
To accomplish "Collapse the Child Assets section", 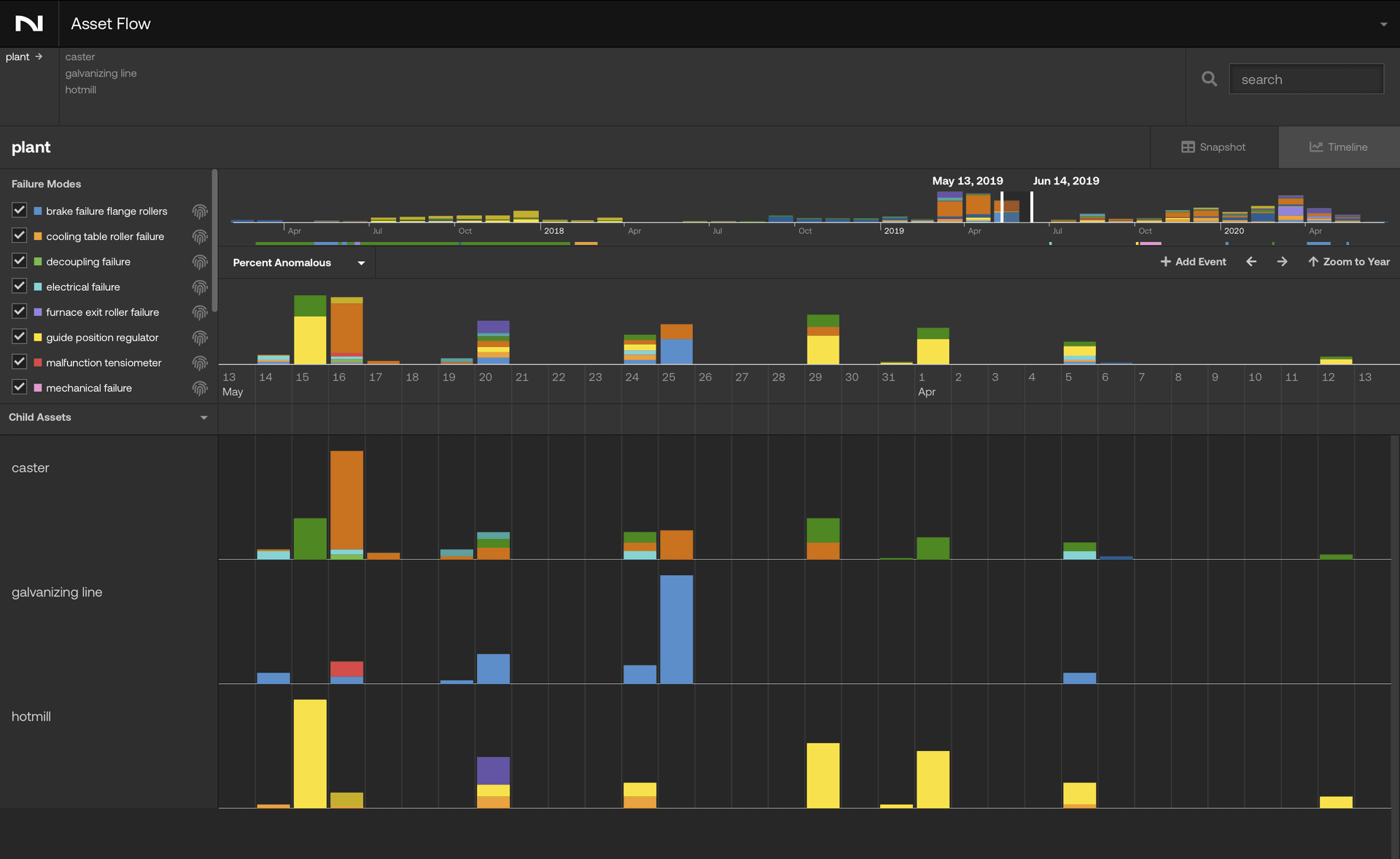I will click(203, 418).
